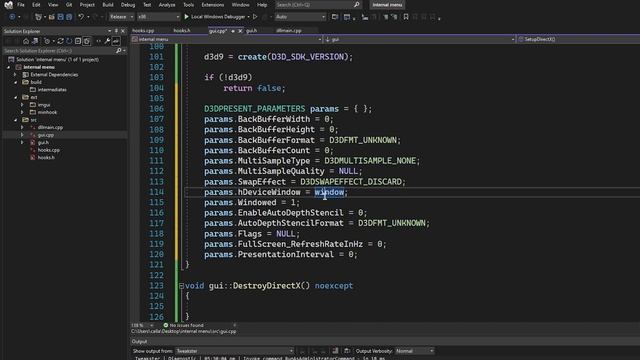This screenshot has height=360, width=640.
Task: Click the Refresh icon in Solution Explorer
Action: [x=69, y=41]
